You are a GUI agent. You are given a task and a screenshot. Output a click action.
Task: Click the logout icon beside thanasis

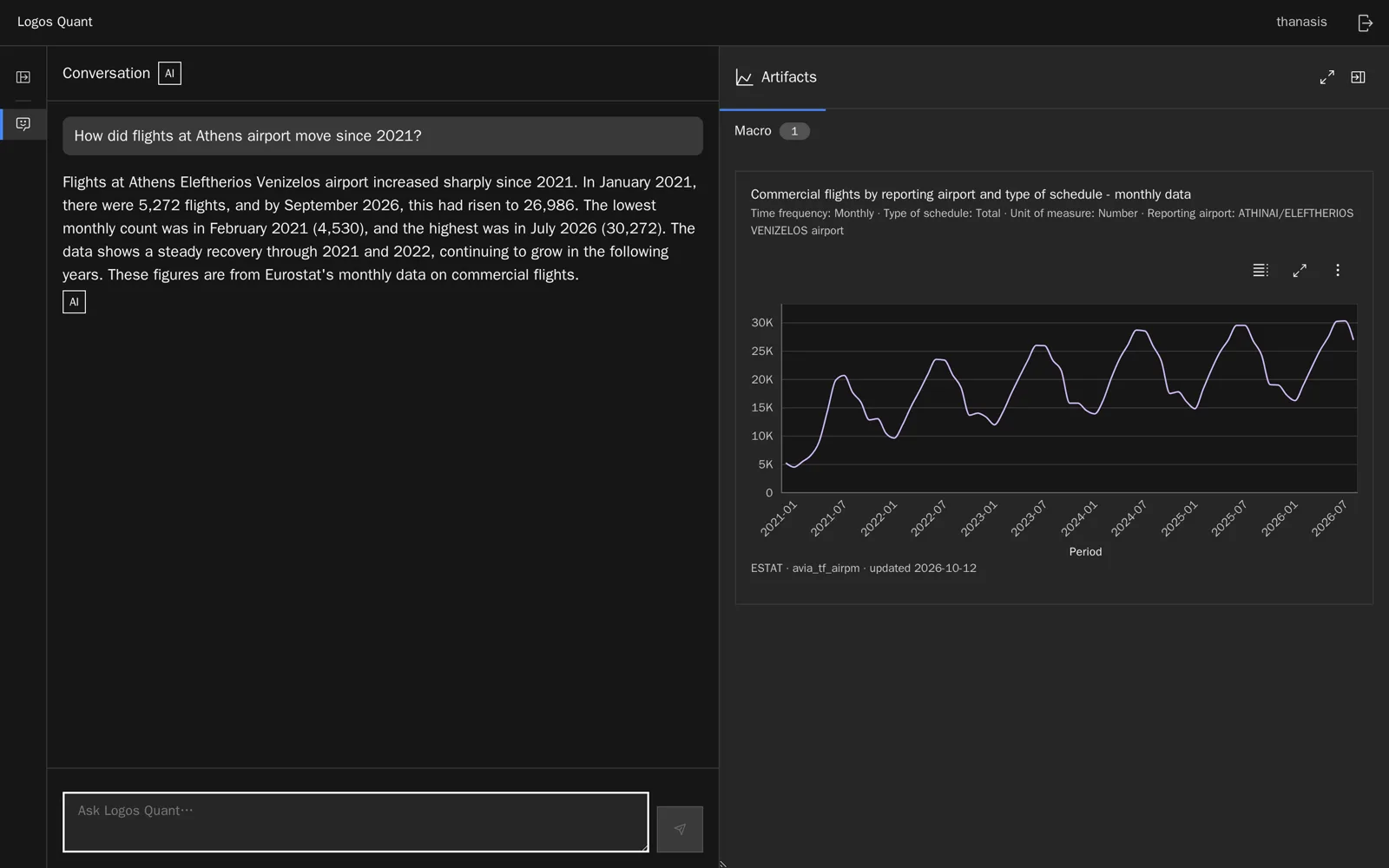[x=1365, y=23]
